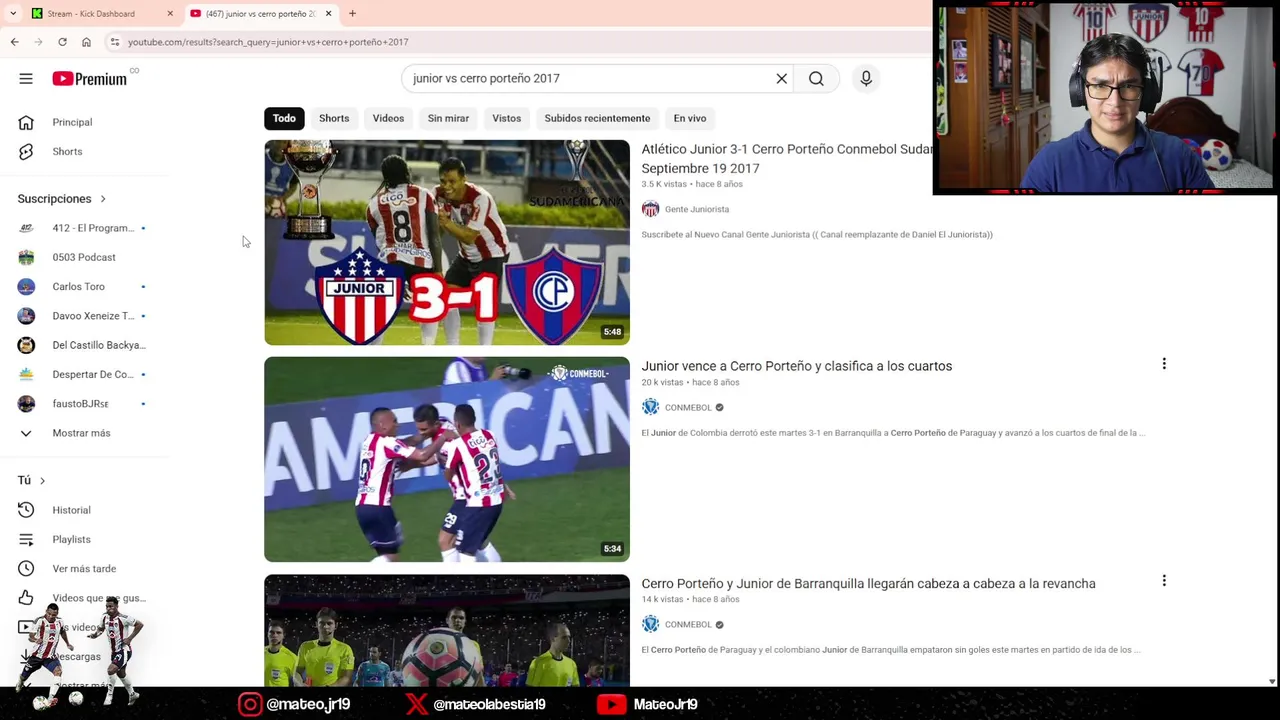Click the browser home button
The width and height of the screenshot is (1280, 720).
pyautogui.click(x=86, y=42)
